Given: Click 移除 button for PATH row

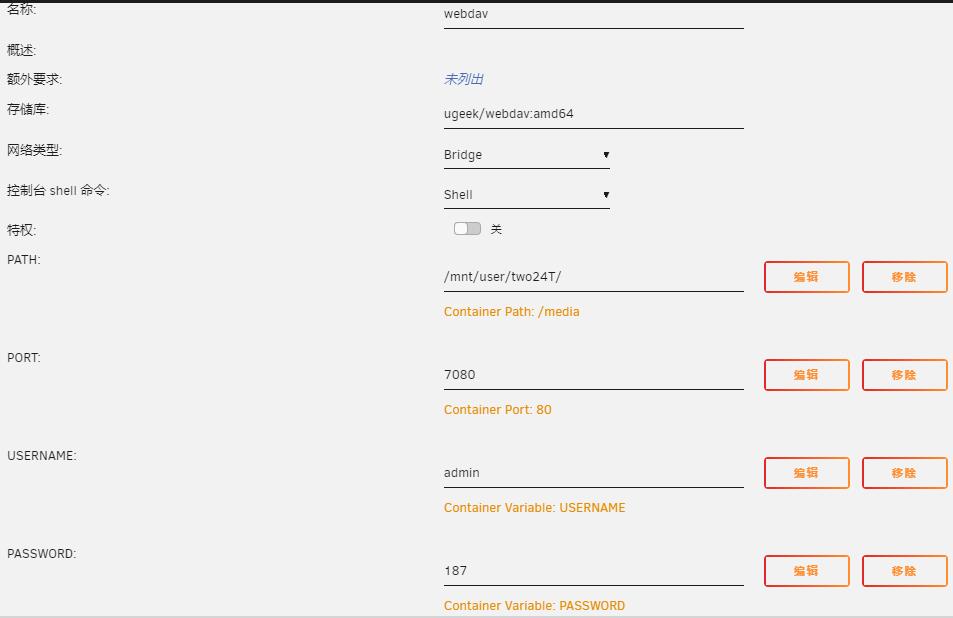Looking at the screenshot, I should click(x=904, y=277).
